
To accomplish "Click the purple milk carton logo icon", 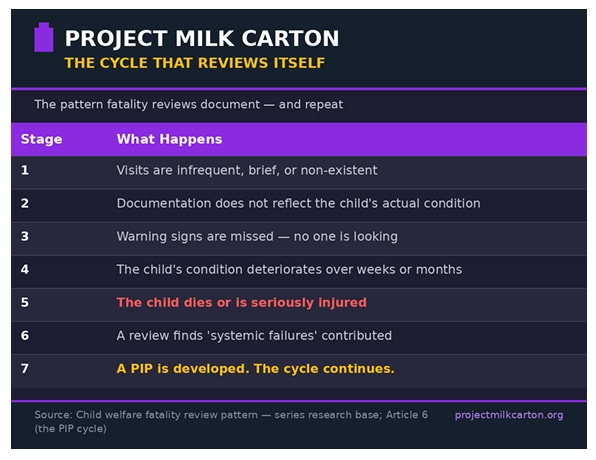I will [44, 37].
